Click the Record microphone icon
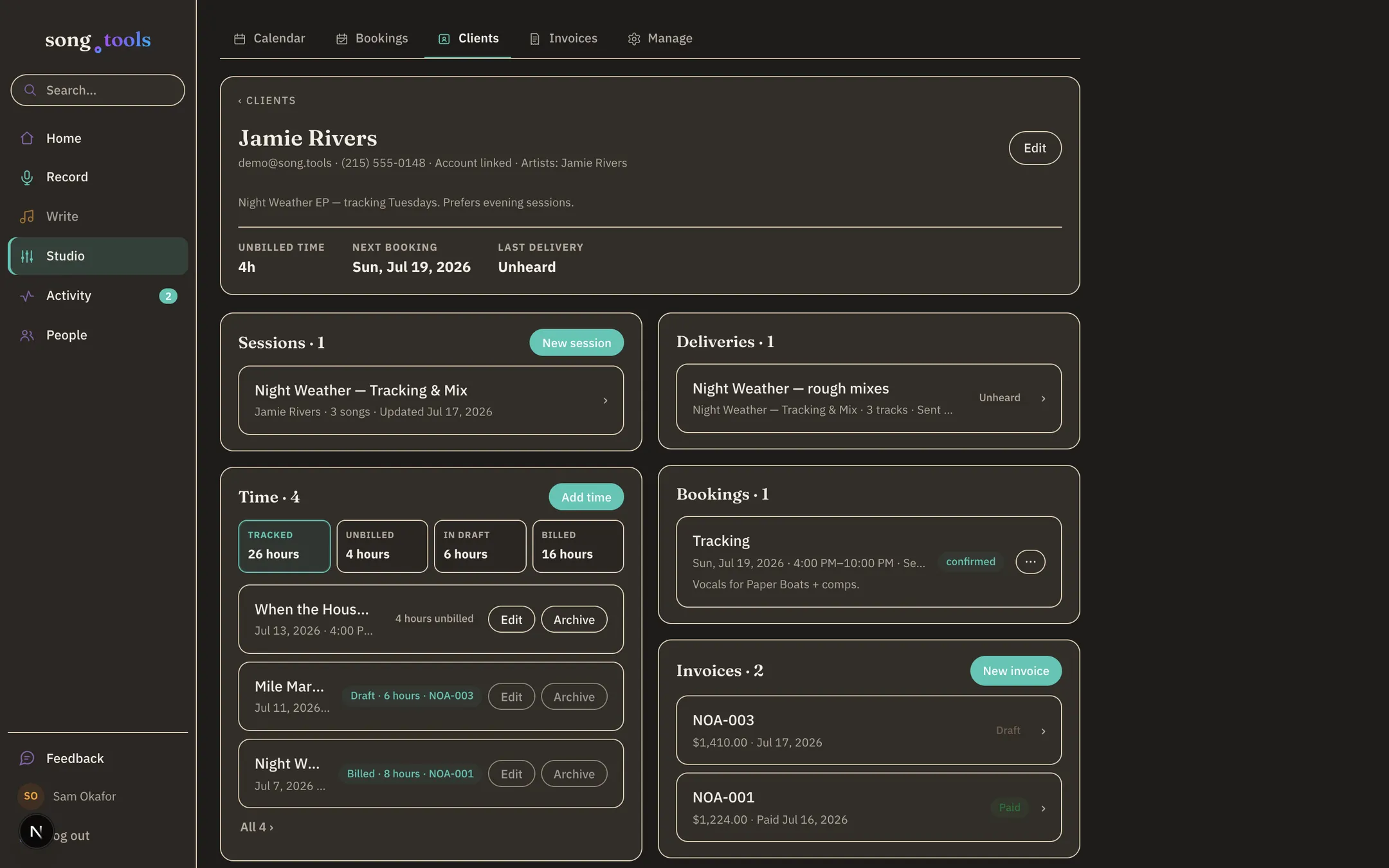This screenshot has width=1389, height=868. tap(27, 177)
